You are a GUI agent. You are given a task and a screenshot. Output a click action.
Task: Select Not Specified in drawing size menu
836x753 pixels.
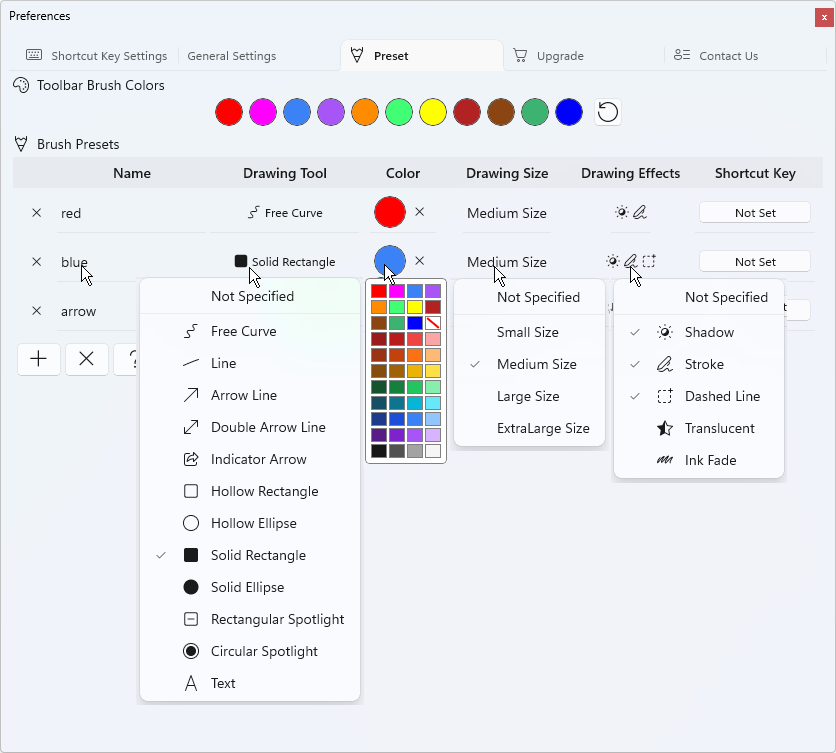point(529,297)
